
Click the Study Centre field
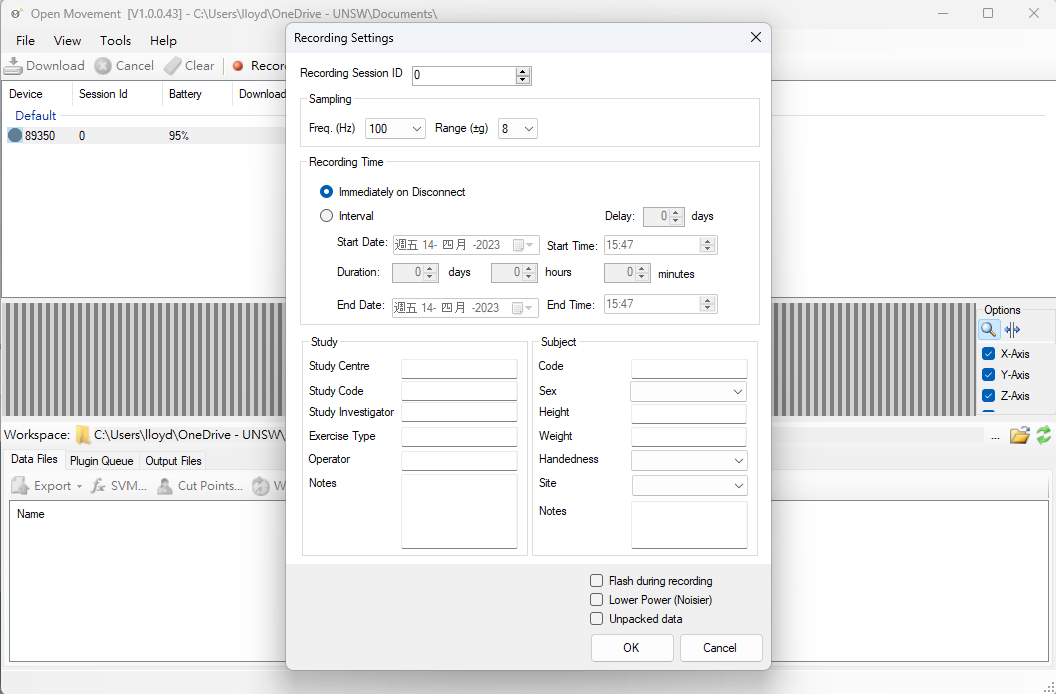coord(459,369)
